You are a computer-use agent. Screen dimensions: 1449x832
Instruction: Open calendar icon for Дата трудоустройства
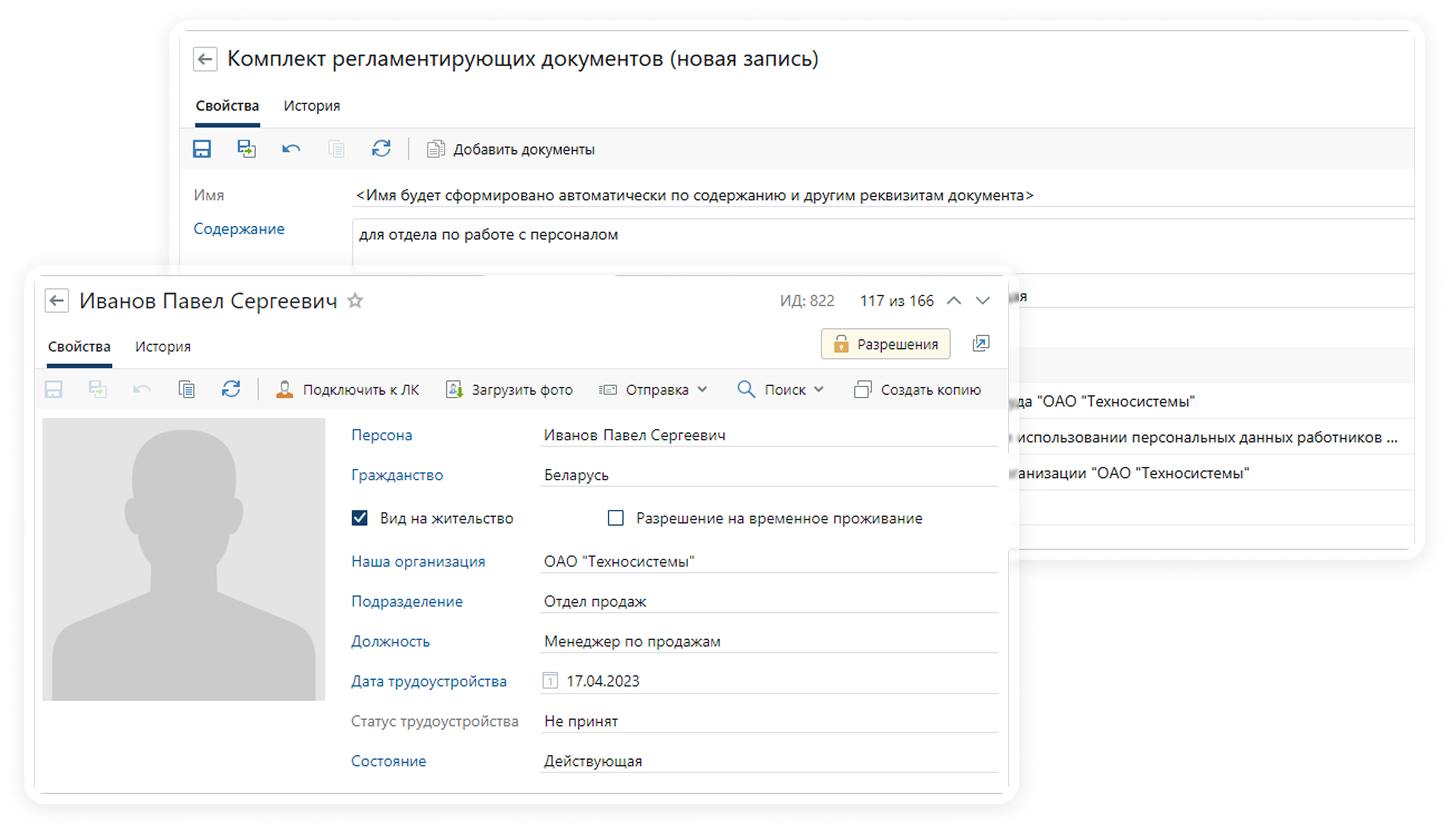(550, 681)
